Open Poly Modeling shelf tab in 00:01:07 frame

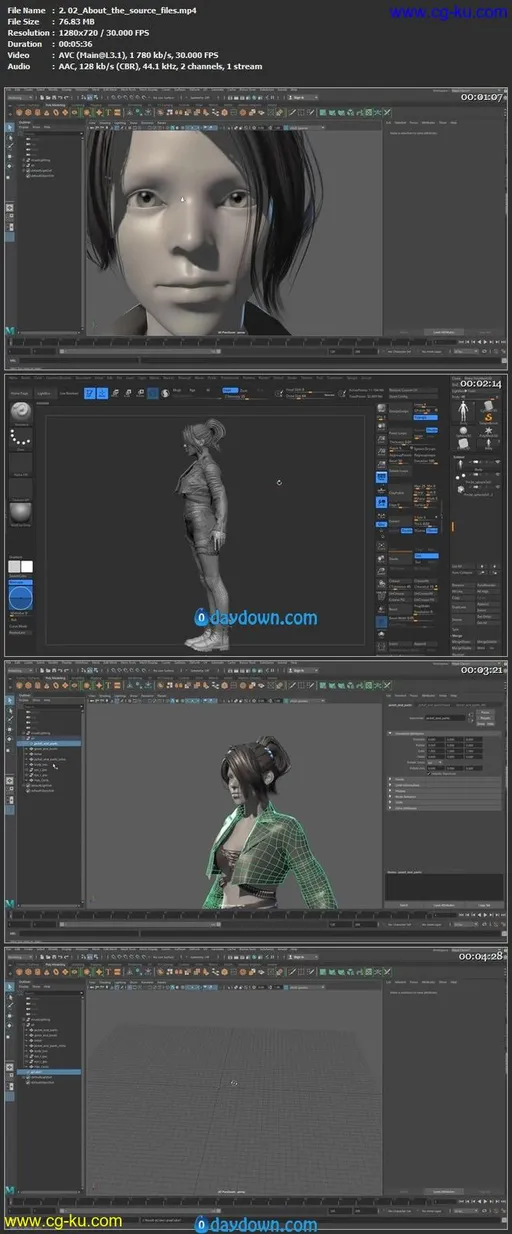(55, 105)
